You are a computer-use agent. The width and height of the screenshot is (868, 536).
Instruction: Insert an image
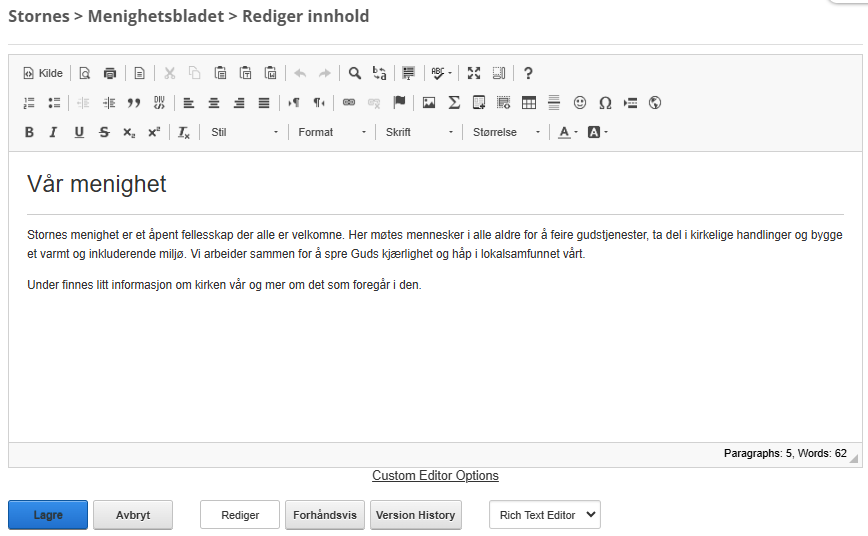[x=429, y=103]
